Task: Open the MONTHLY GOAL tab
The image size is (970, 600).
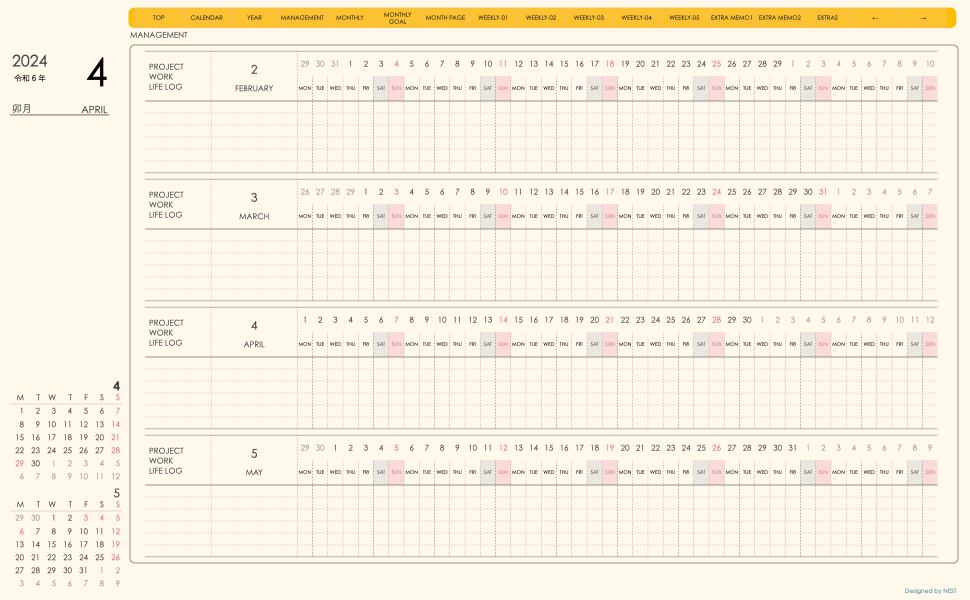Action: tap(398, 18)
